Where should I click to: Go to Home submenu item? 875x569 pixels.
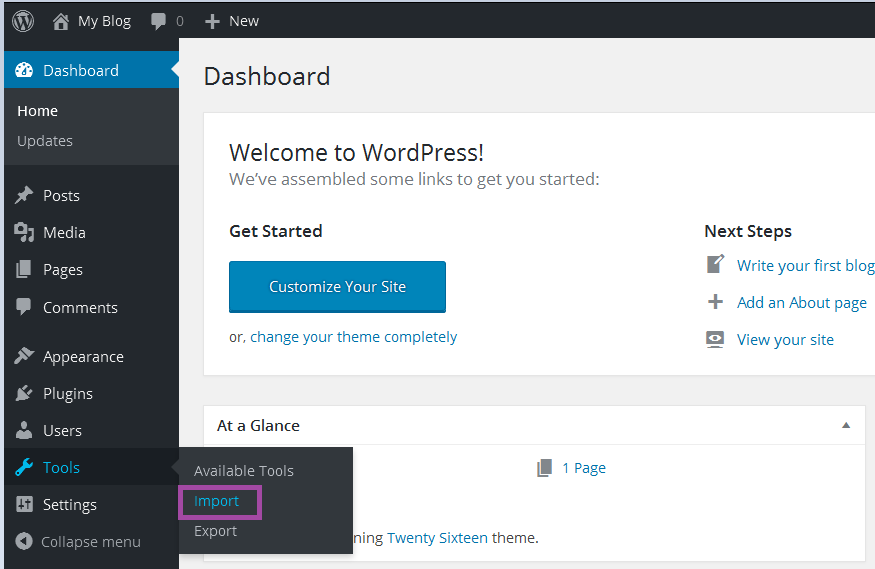[37, 111]
